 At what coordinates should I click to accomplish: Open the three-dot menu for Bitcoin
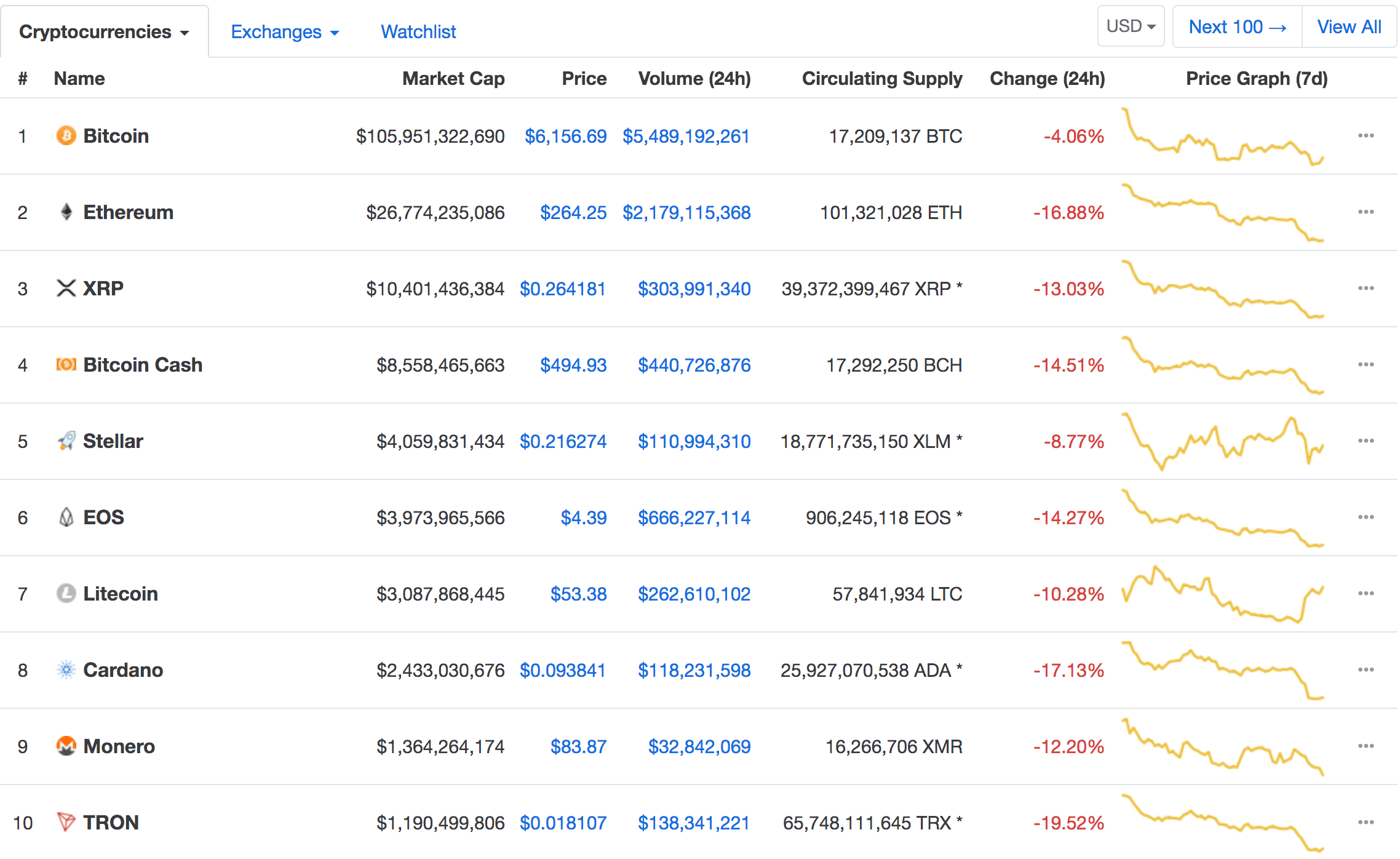1366,135
